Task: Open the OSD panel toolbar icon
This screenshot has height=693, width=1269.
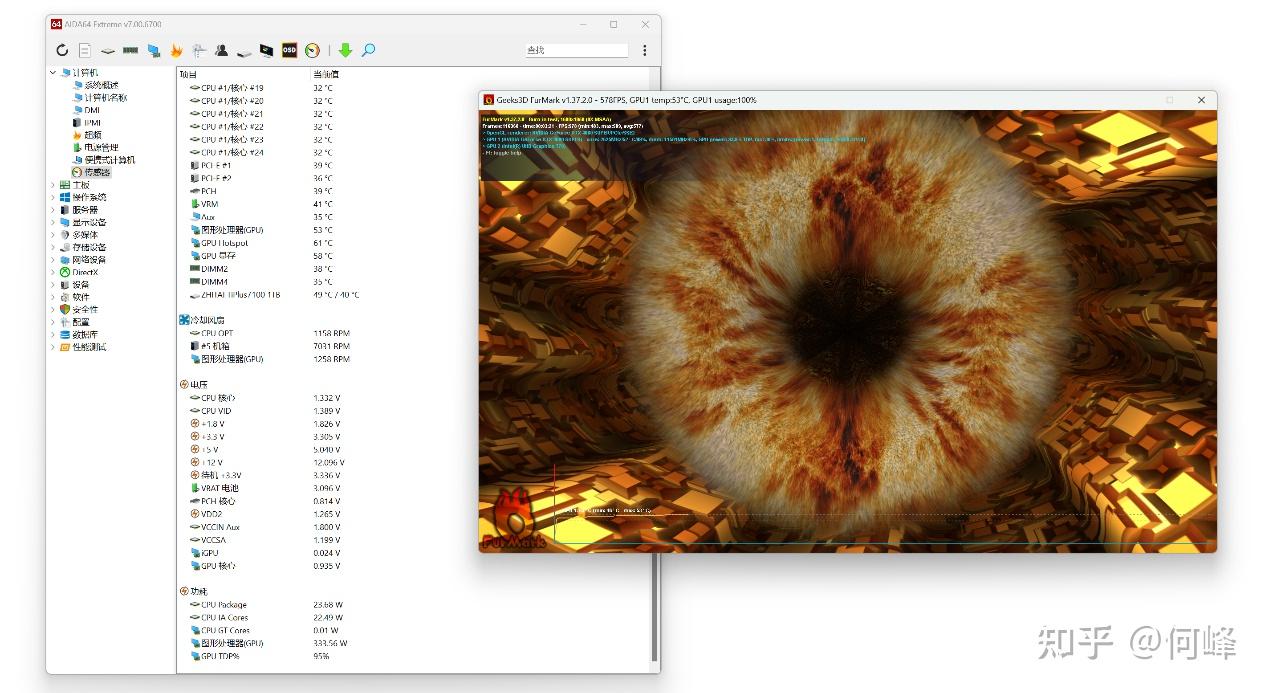Action: 289,50
